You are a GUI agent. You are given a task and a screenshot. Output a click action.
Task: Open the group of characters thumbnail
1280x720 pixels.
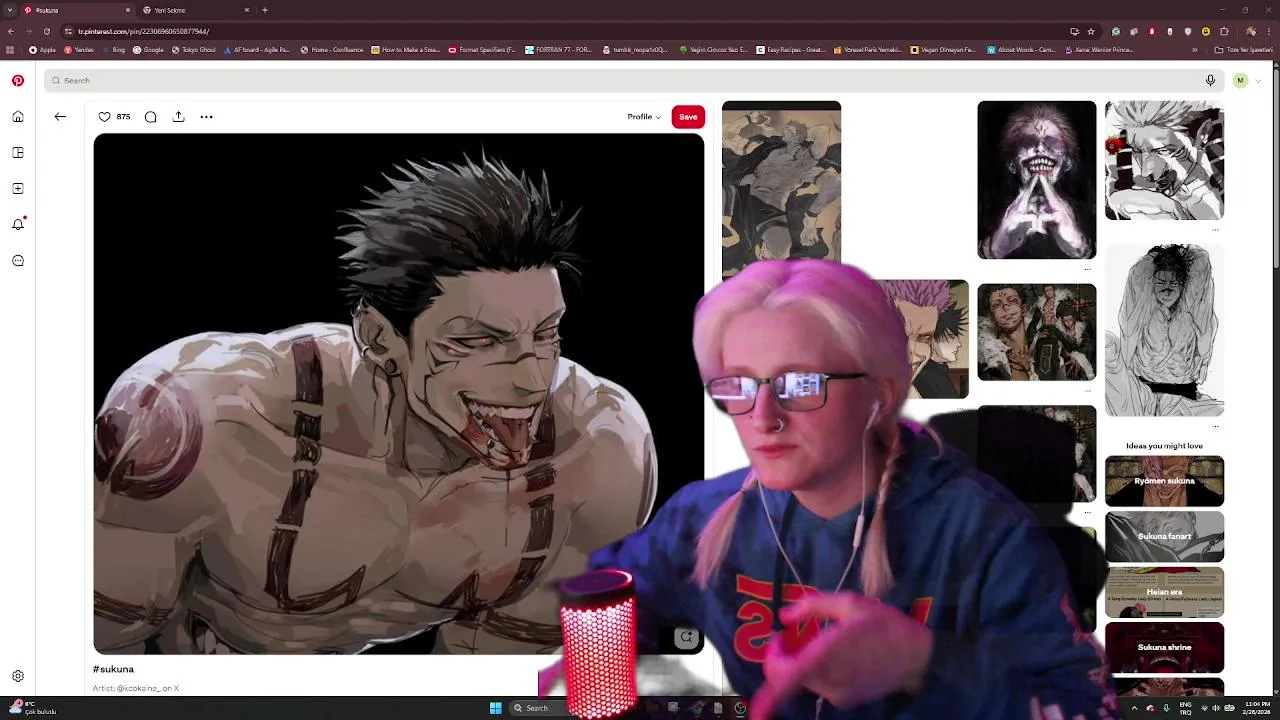1037,332
